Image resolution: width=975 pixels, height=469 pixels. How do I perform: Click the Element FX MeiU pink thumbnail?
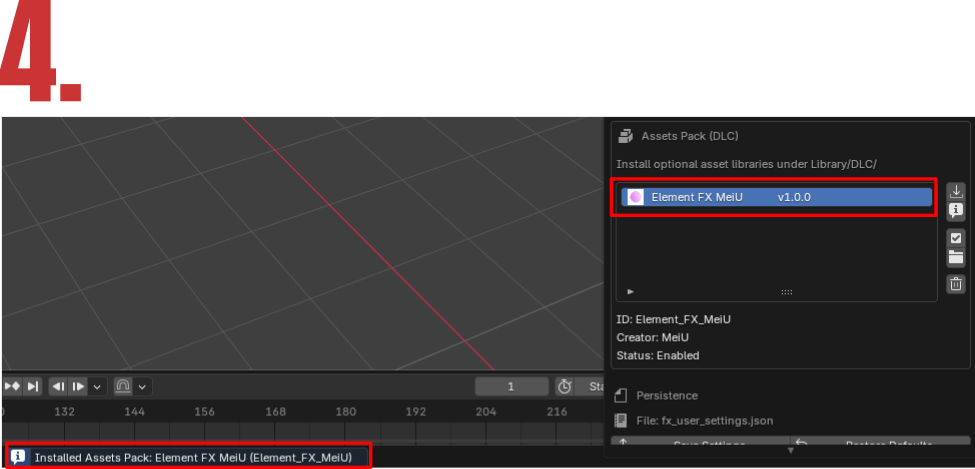[635, 197]
